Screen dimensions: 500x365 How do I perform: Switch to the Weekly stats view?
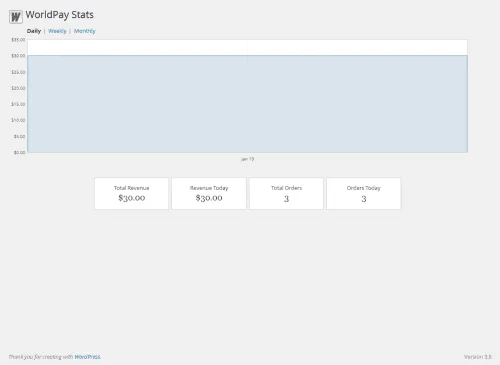[x=57, y=31]
